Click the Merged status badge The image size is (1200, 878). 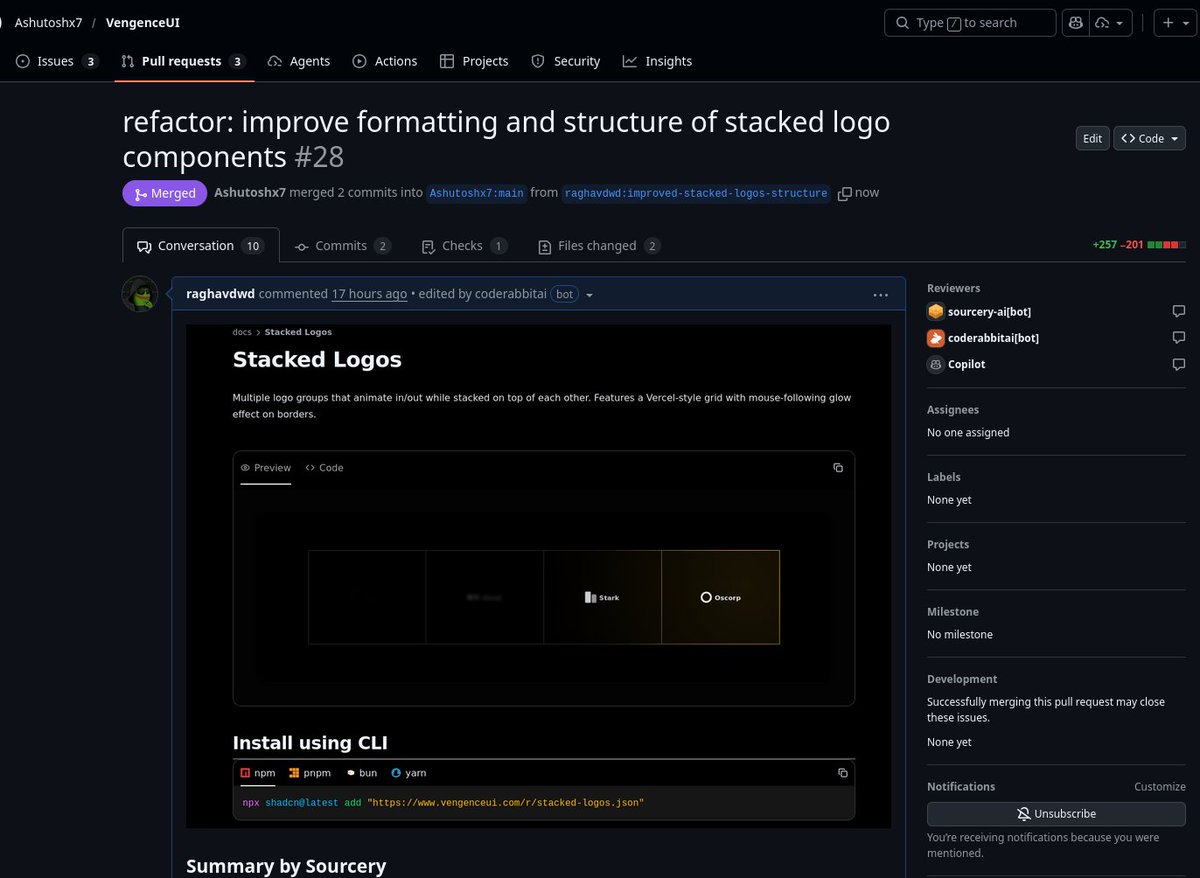point(164,193)
